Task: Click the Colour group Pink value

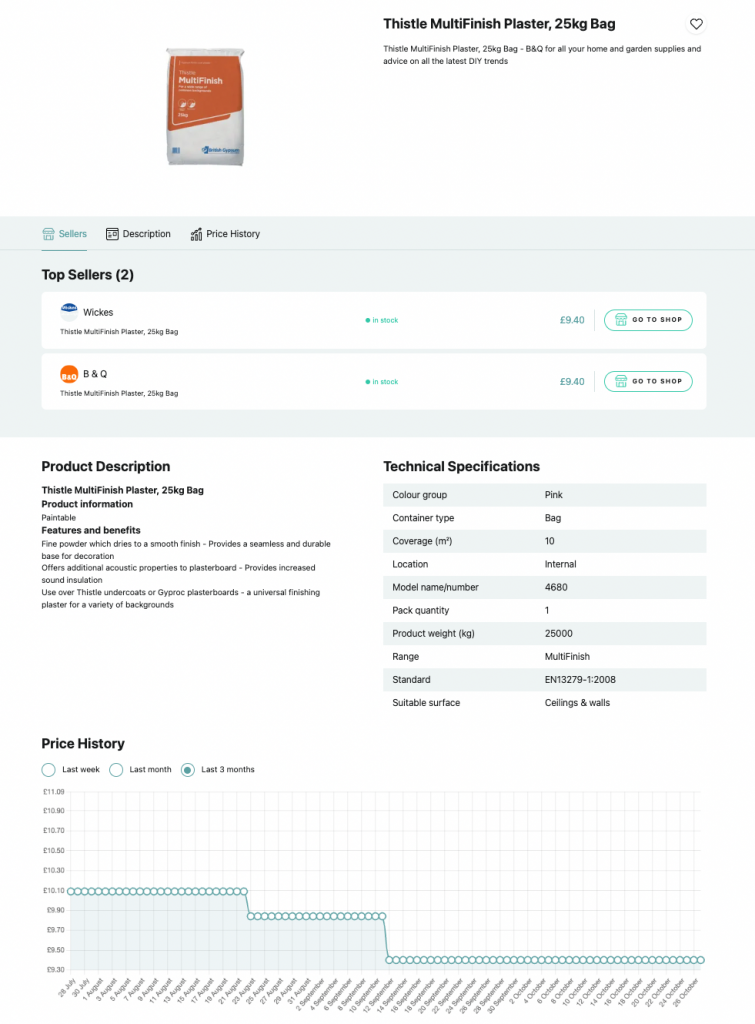Action: (553, 495)
